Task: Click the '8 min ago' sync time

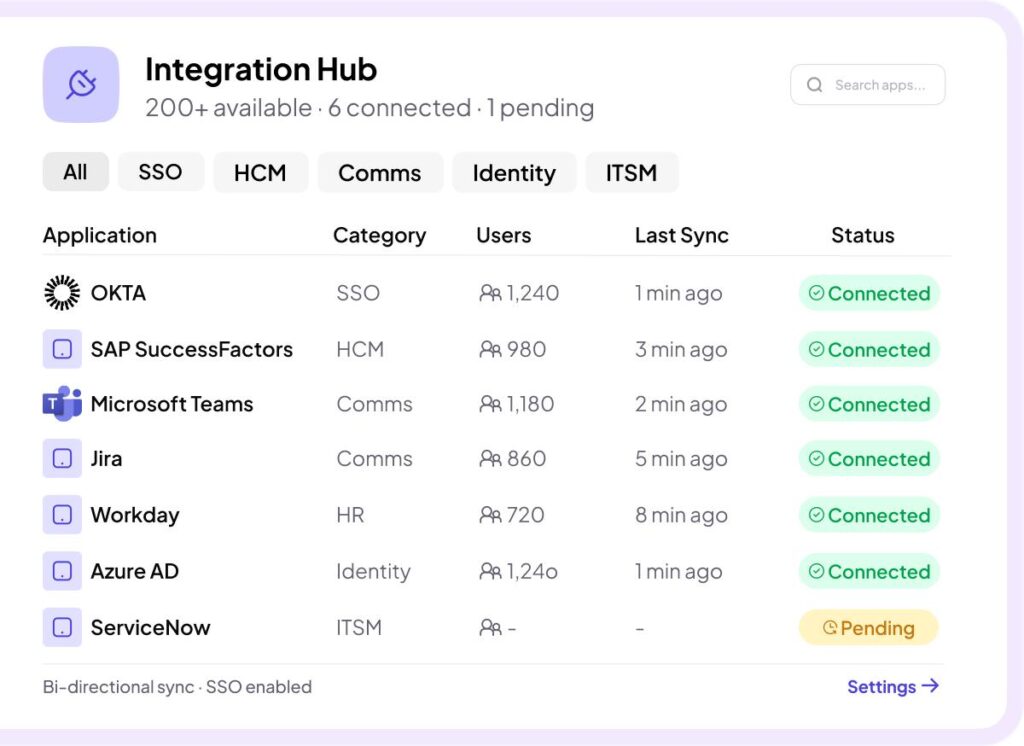Action: (681, 516)
